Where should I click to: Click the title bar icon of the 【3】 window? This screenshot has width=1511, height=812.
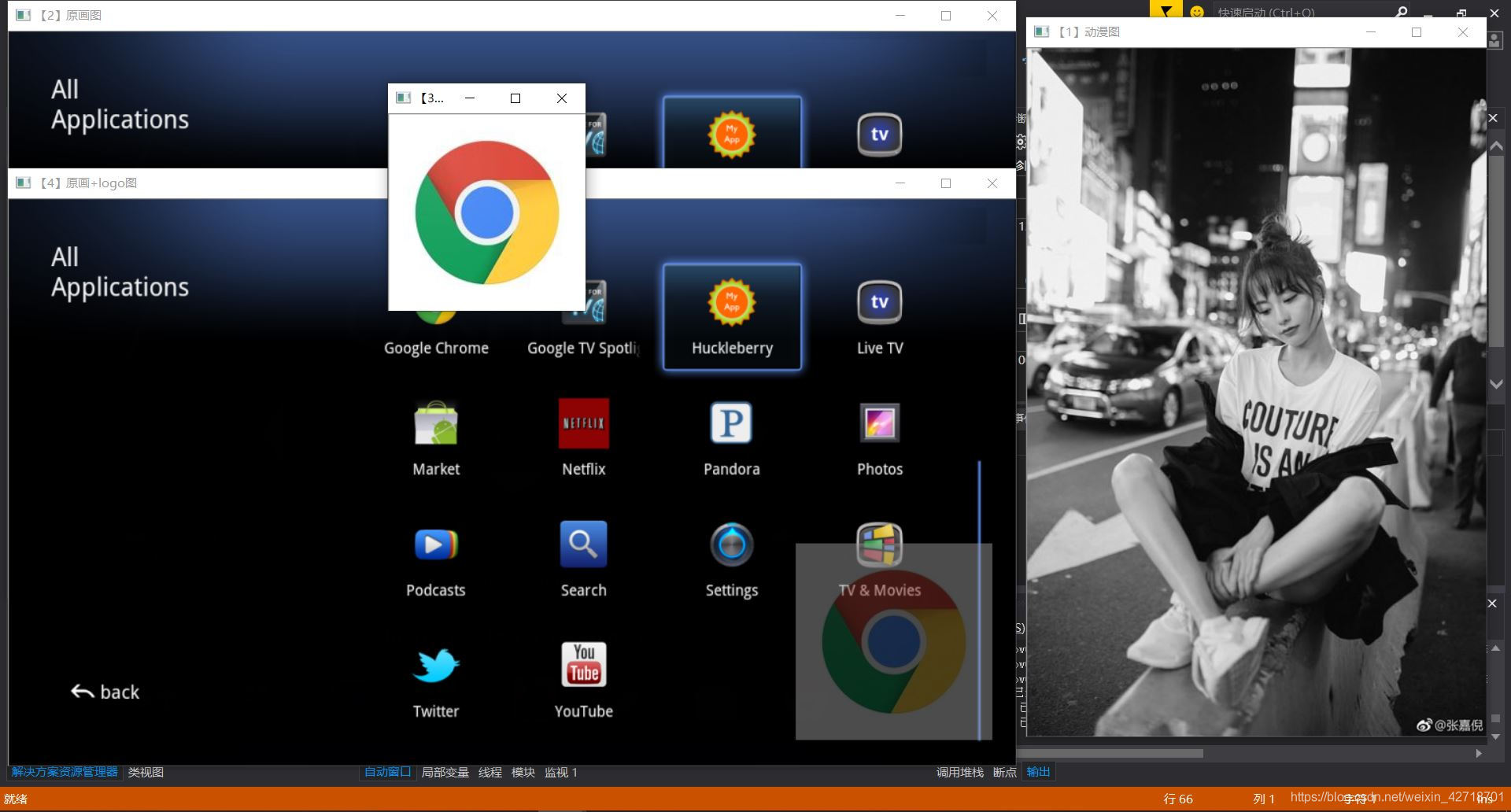[404, 98]
